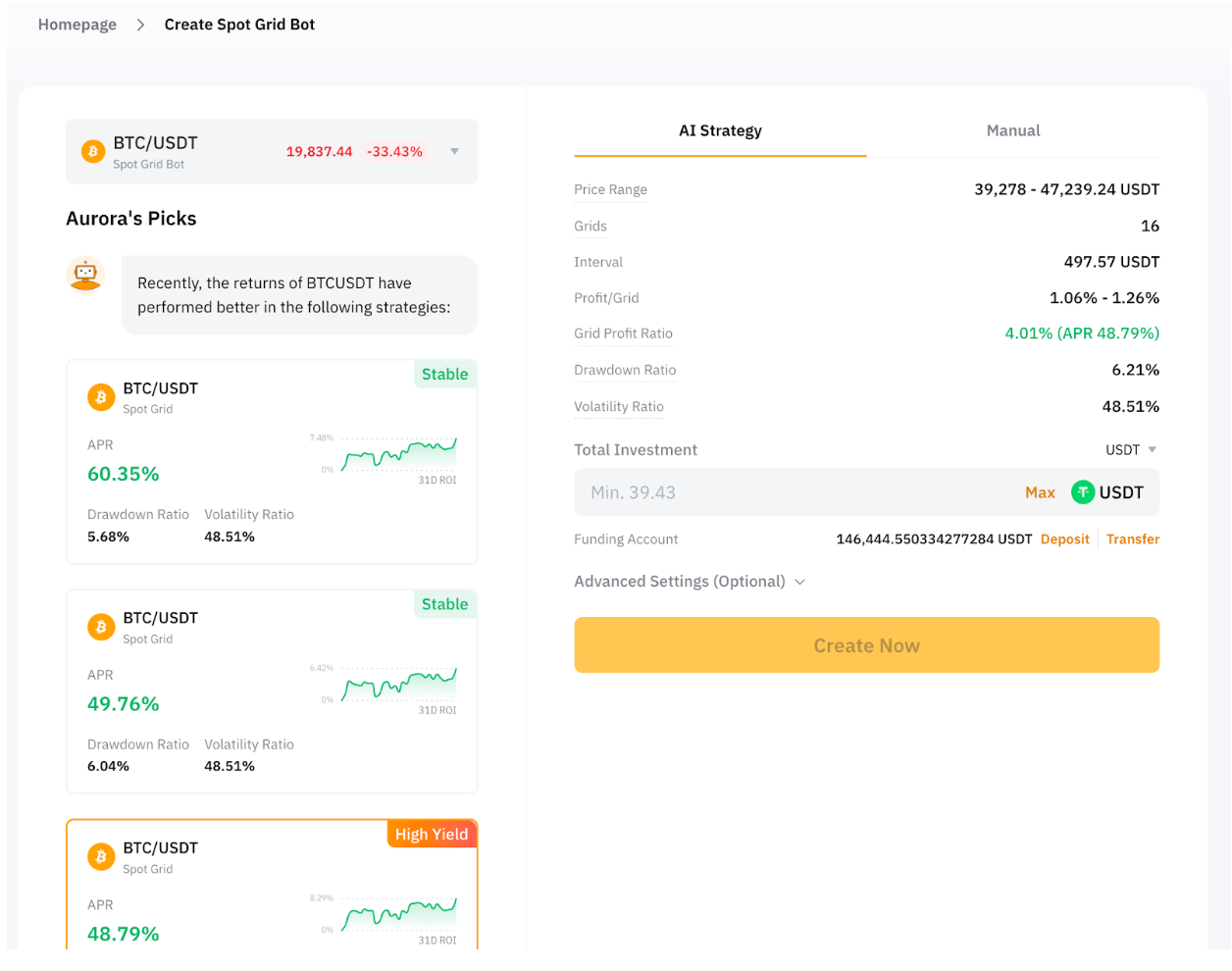Open the USDT investment currency dropdown
Viewport: 1232px width, 971px height.
(x=1131, y=450)
